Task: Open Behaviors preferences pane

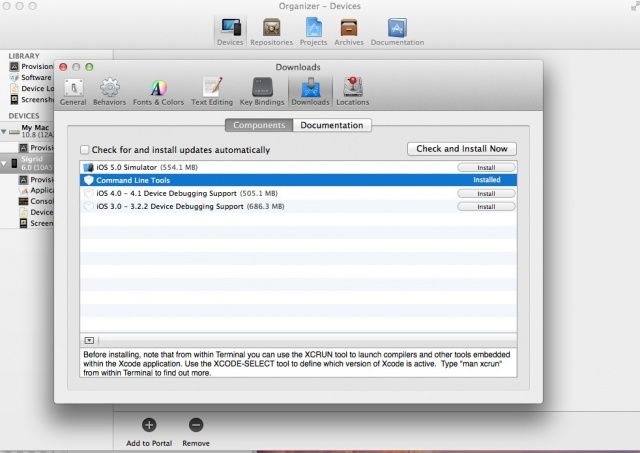Action: (109, 92)
